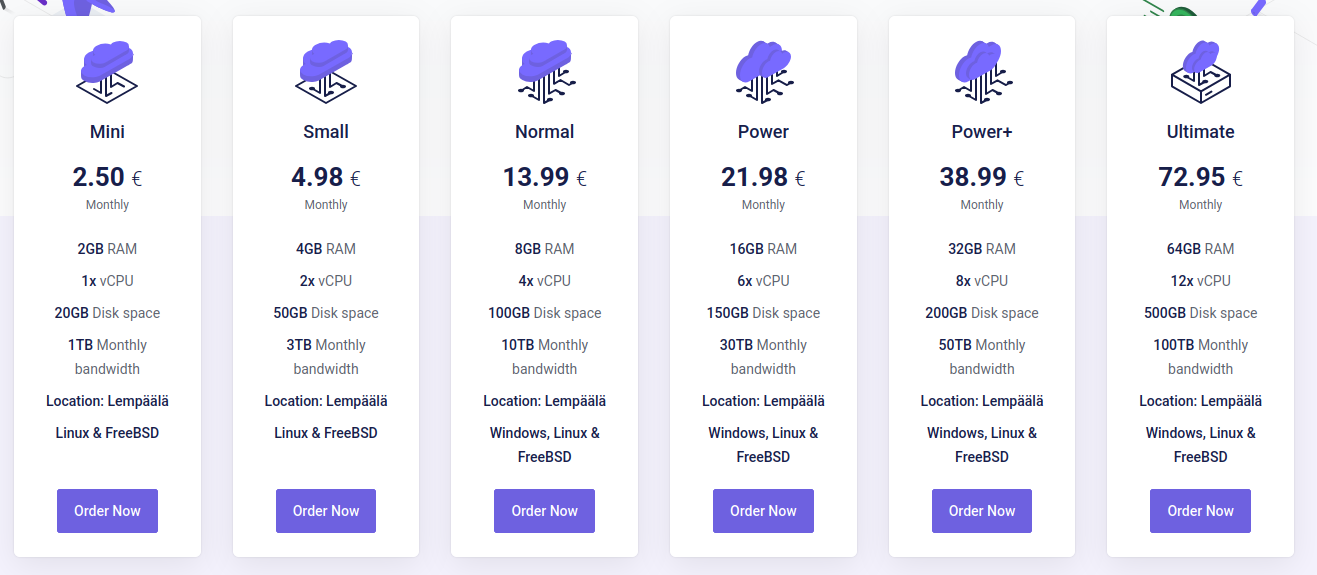Click the Small plan title

(x=326, y=132)
